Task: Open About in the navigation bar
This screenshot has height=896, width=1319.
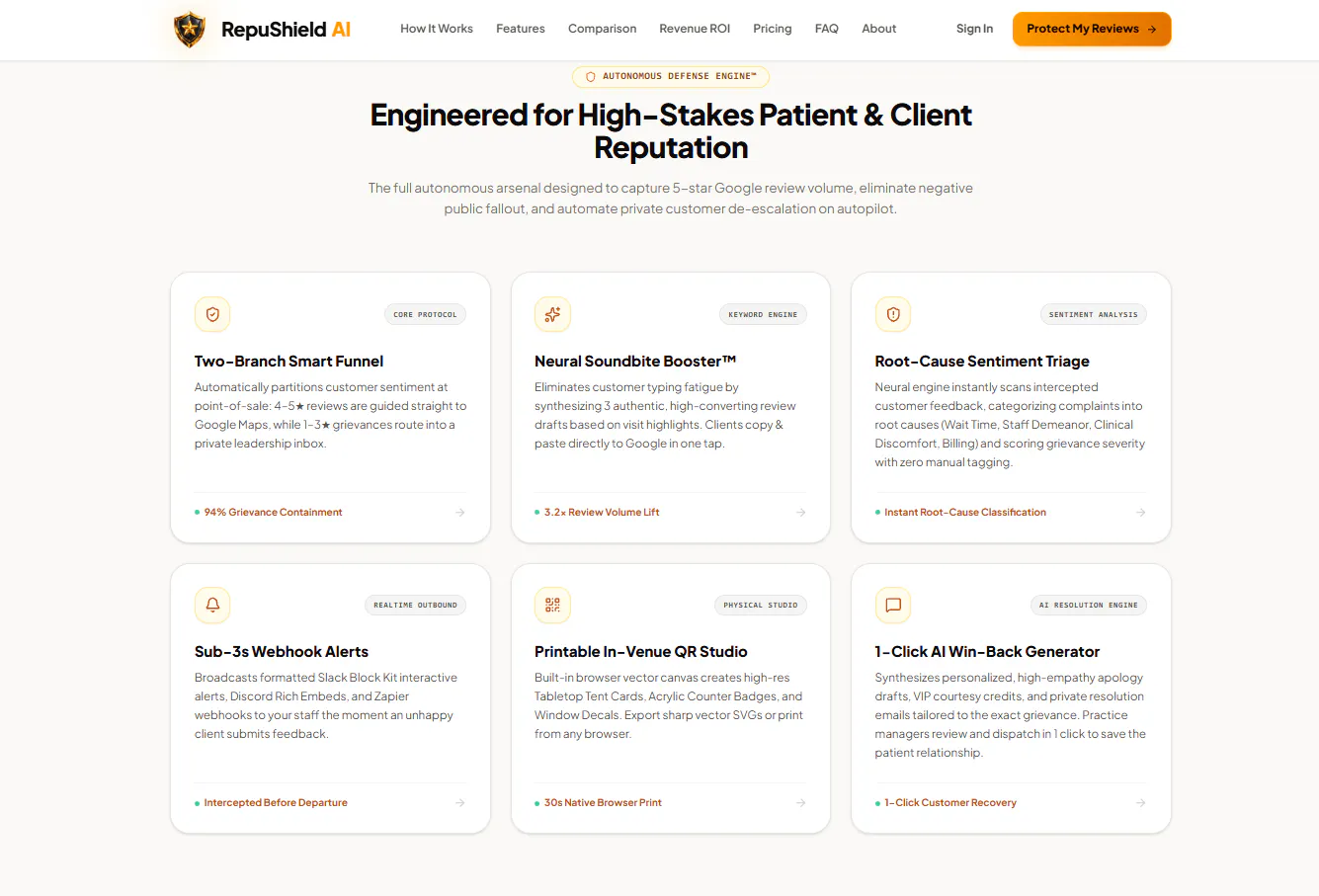Action: 879,29
